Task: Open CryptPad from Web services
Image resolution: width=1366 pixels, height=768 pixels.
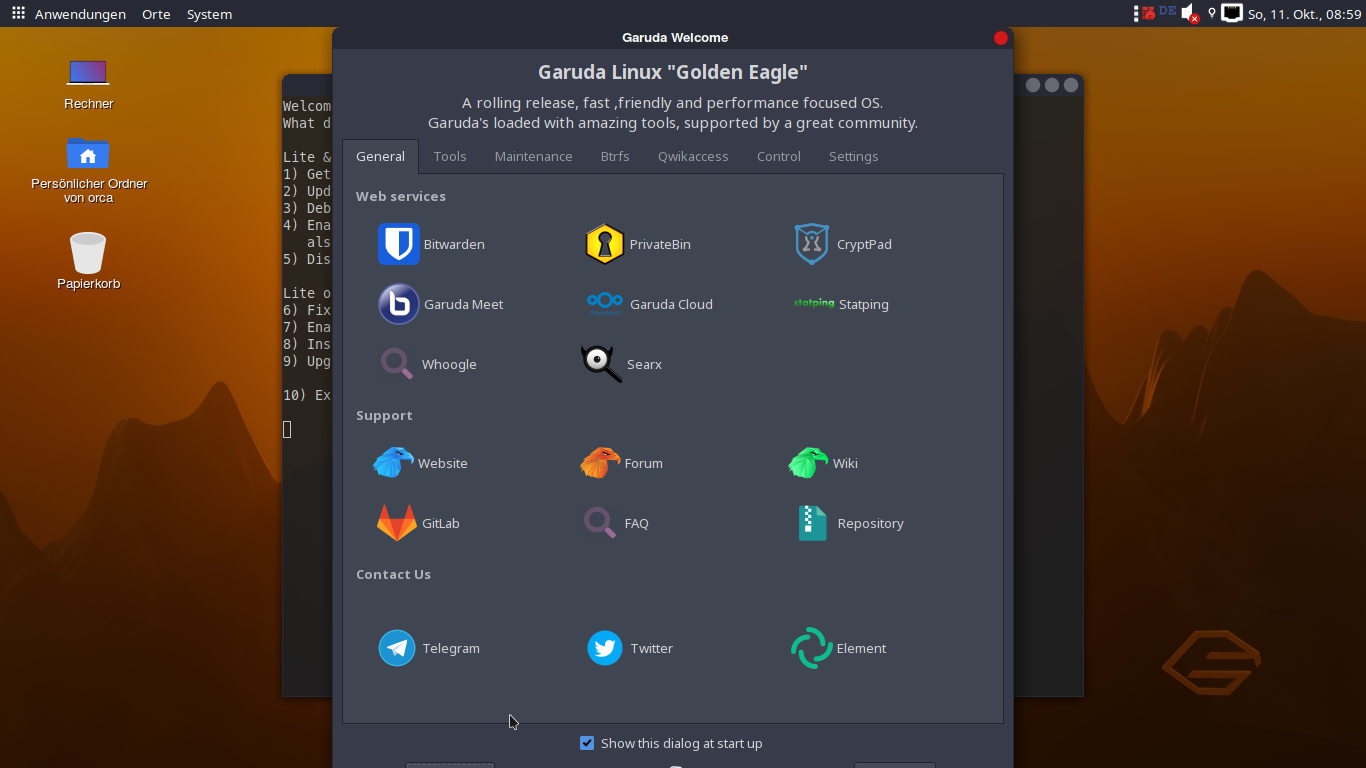Action: click(843, 244)
